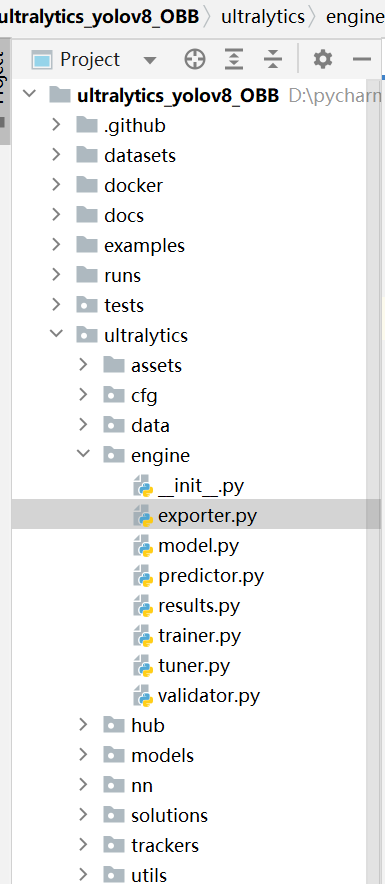Select the file name model.py
This screenshot has width=385, height=884.
coord(198,546)
